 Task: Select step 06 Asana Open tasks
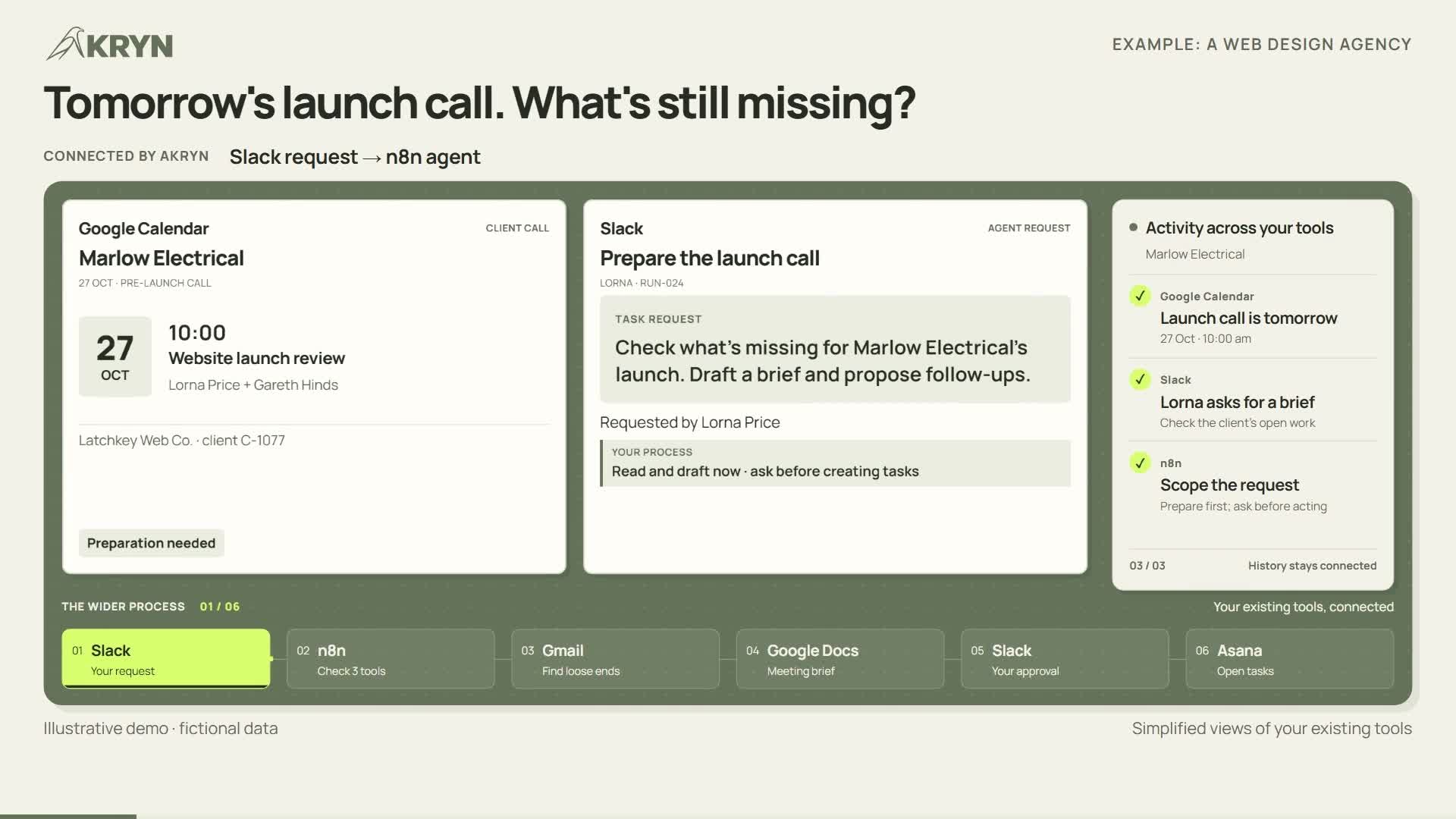1290,659
